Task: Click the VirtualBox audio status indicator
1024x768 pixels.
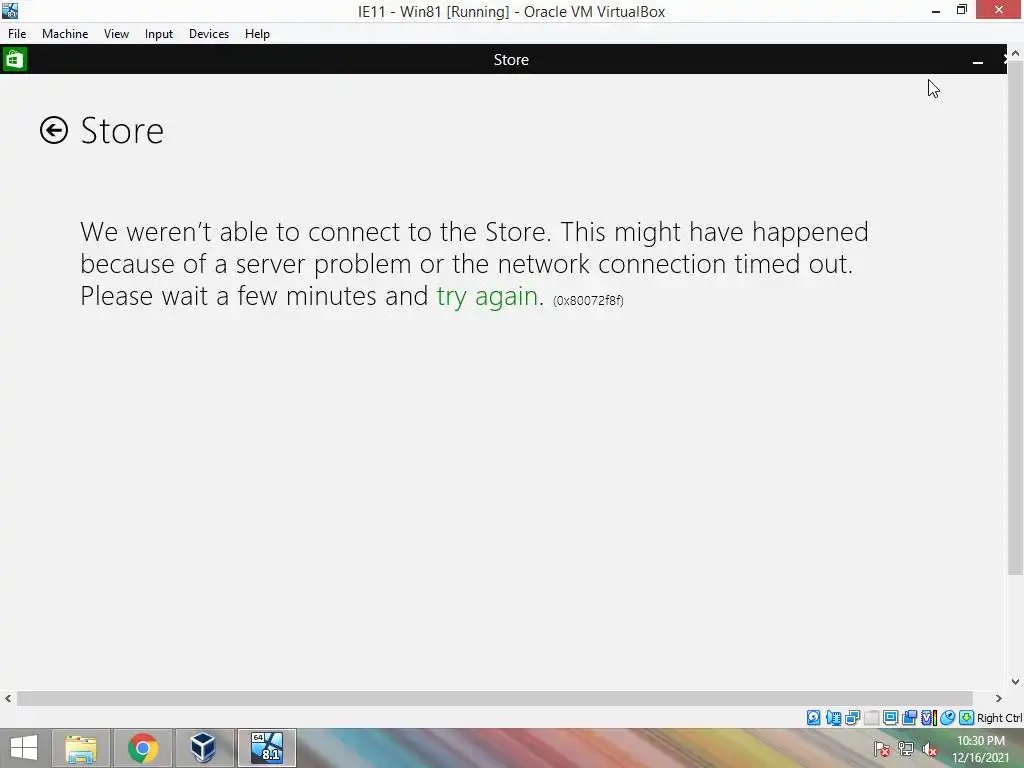Action: (x=833, y=718)
